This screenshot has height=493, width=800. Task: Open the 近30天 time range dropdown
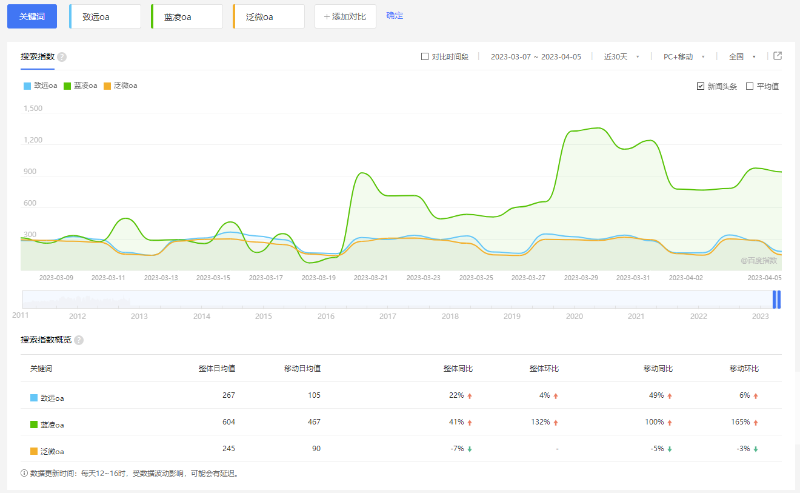(620, 57)
